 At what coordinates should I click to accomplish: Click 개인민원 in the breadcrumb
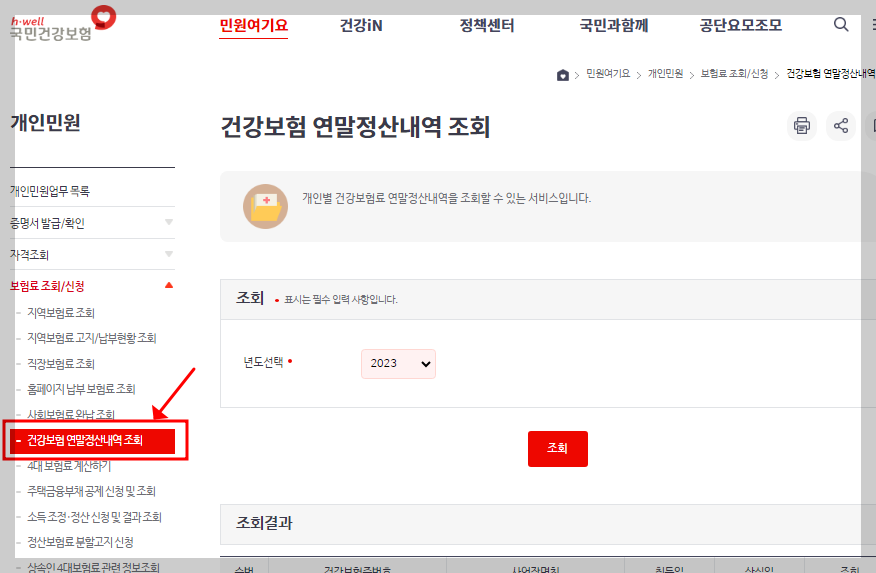(665, 74)
